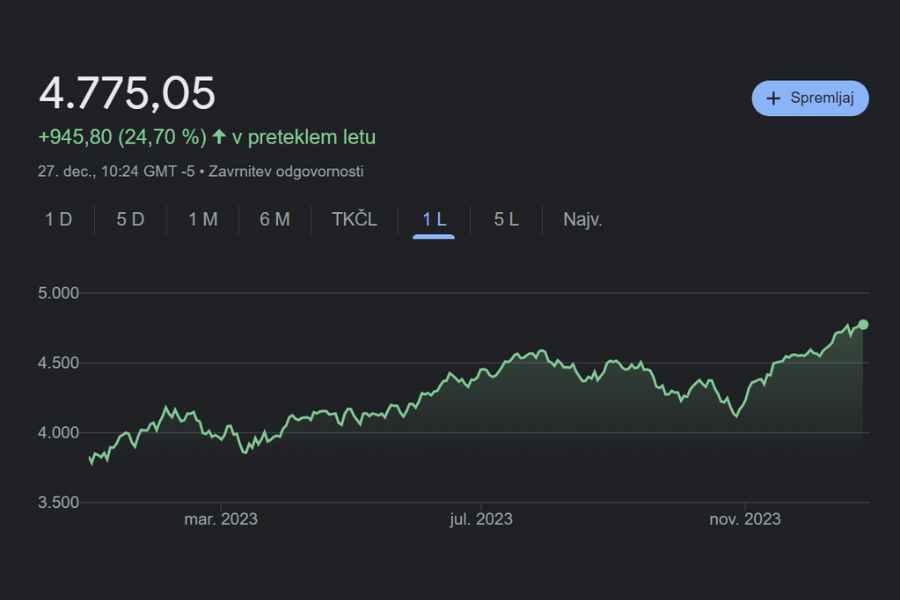Viewport: 900px width, 600px height.
Task: Select the TKČL year-to-date tab
Action: [x=352, y=219]
